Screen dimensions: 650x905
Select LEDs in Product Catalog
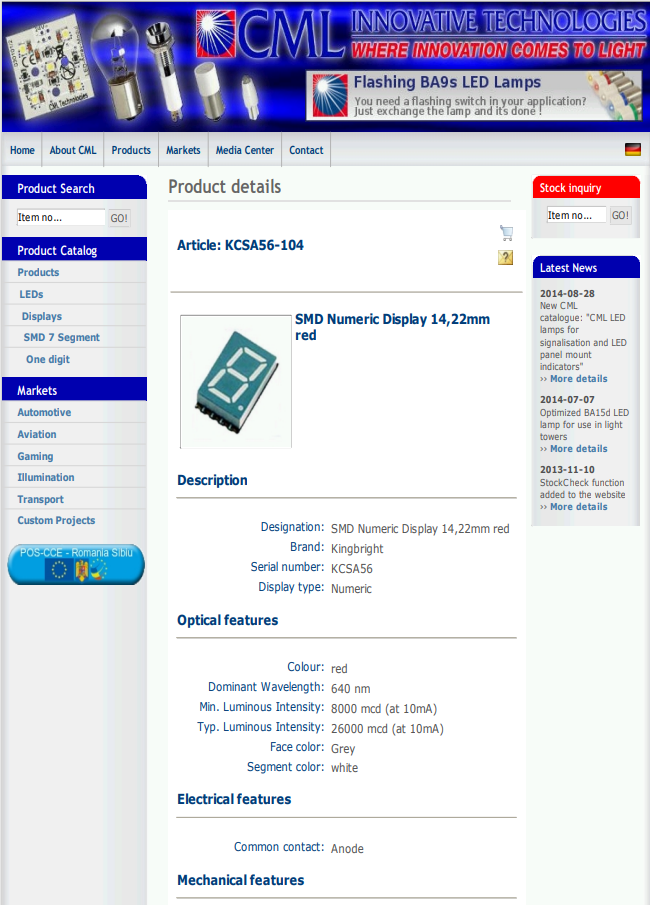point(31,294)
